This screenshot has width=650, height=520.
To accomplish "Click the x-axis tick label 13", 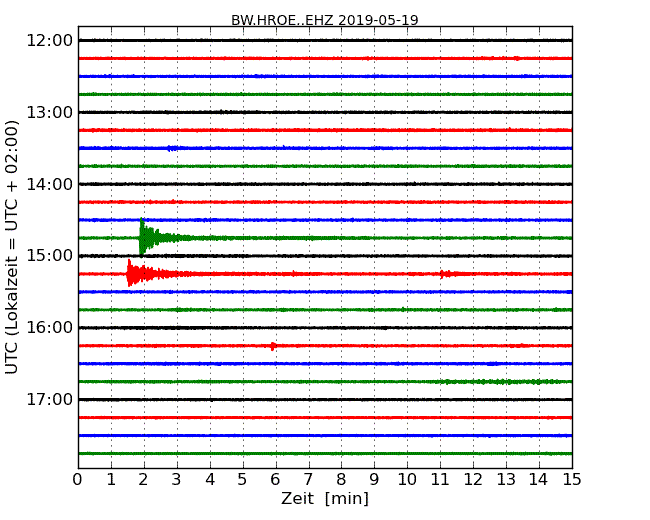I will click(x=506, y=479).
